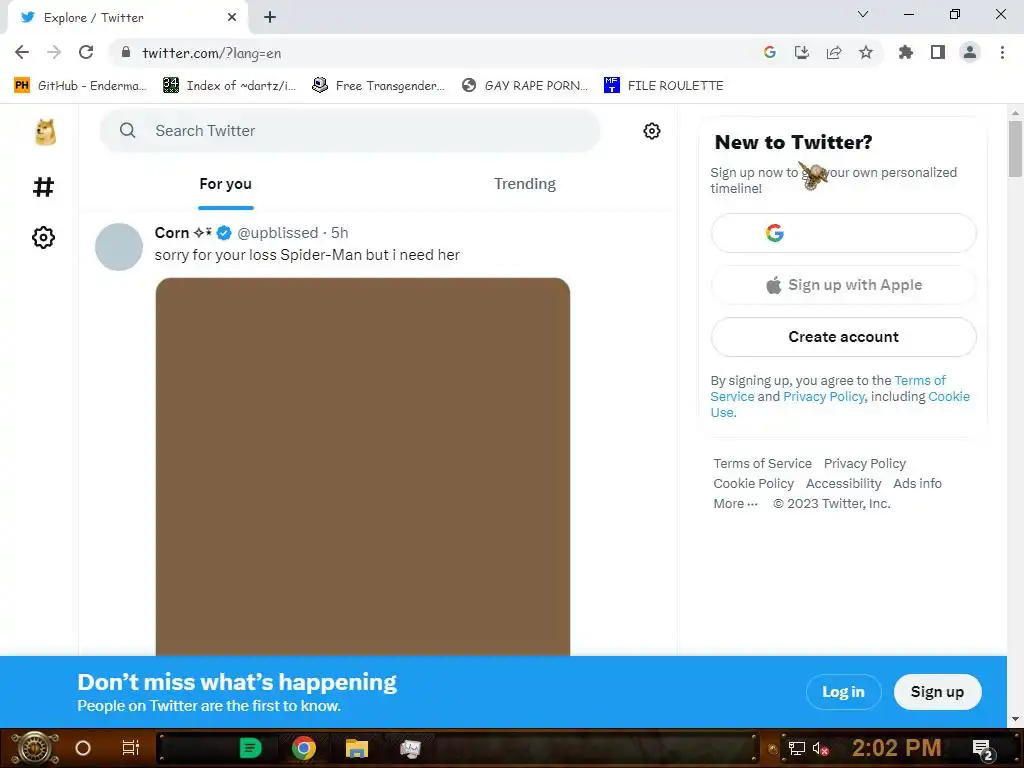Image resolution: width=1024 pixels, height=768 pixels.
Task: Open the Chrome extensions puzzle icon
Action: (x=905, y=52)
